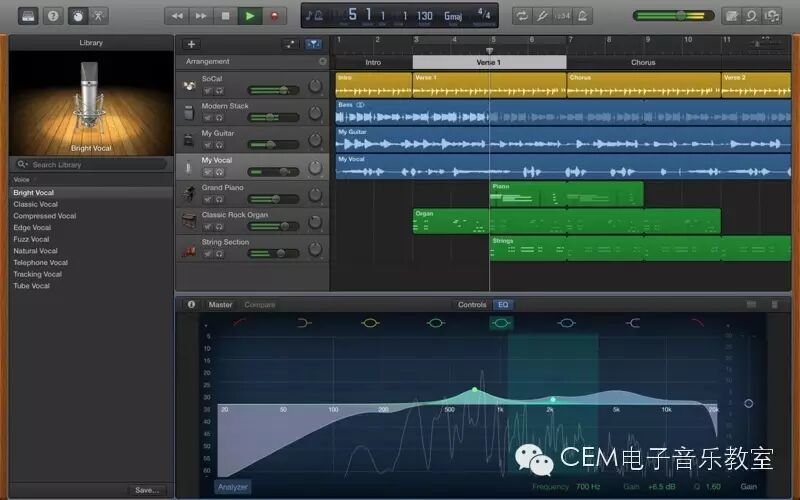Click the Search Library field
Screen dimensions: 800x500
[91, 165]
